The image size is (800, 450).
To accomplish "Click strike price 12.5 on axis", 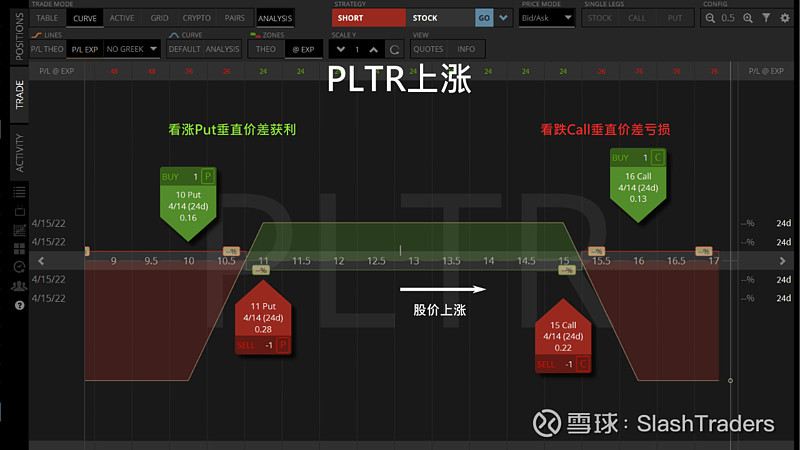I will coord(376,261).
